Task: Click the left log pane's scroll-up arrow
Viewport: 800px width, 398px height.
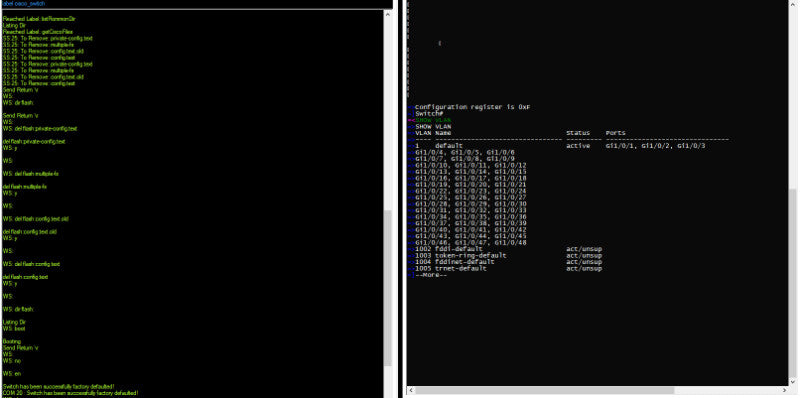Action: (x=388, y=14)
